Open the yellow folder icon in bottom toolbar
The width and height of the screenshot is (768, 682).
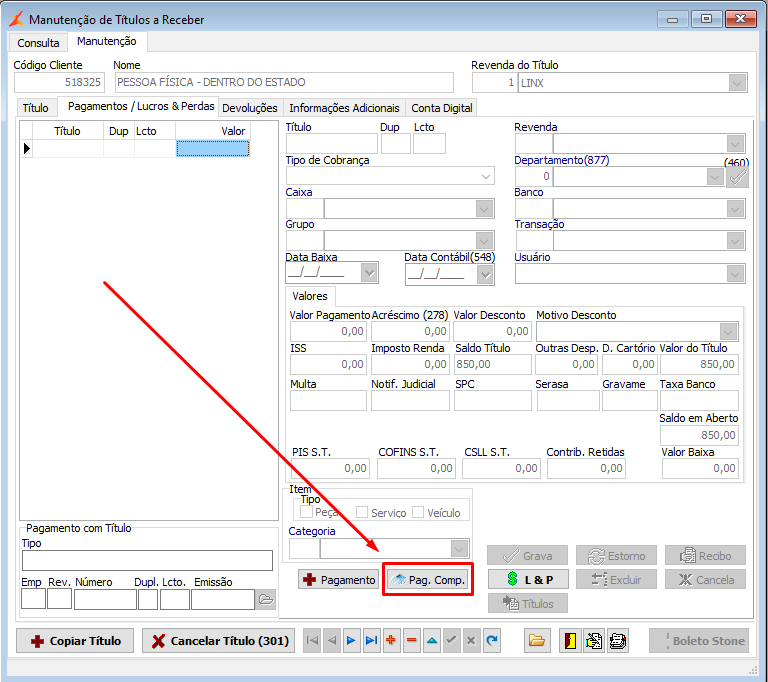pyautogui.click(x=537, y=640)
